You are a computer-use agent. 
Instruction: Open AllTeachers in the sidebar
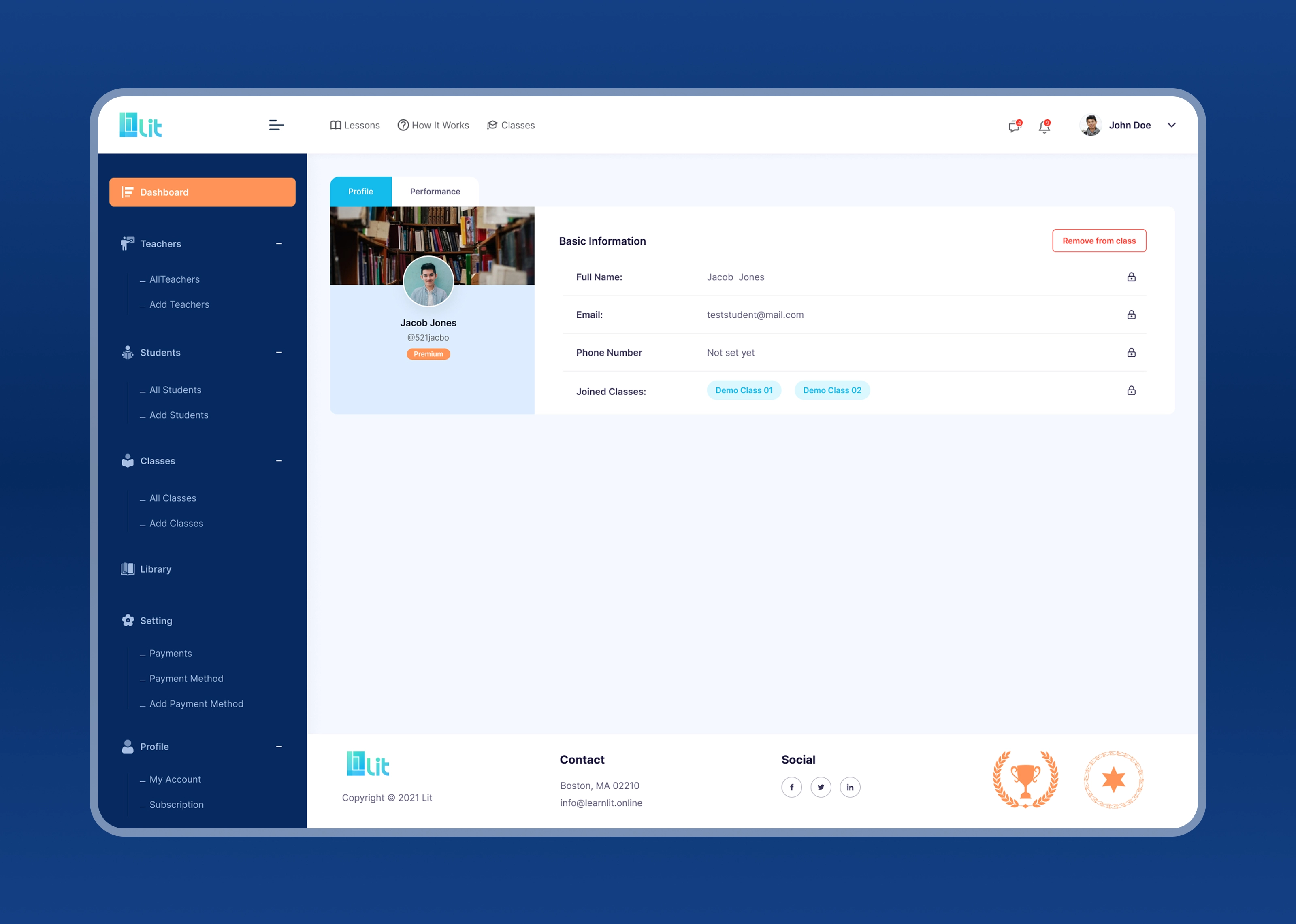coord(174,279)
